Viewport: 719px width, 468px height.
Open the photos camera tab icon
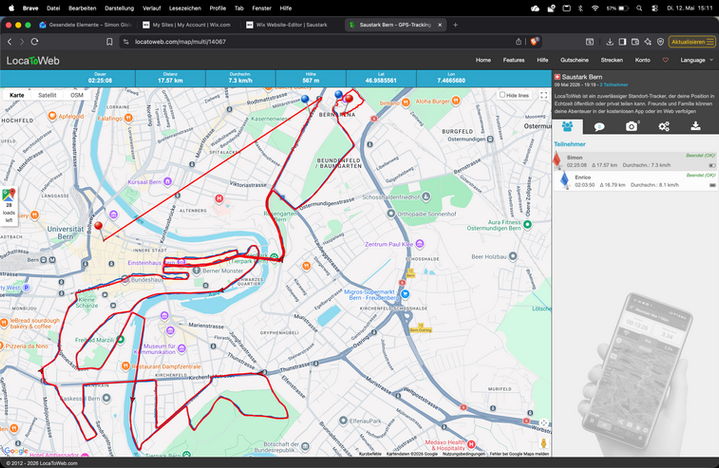tap(631, 126)
